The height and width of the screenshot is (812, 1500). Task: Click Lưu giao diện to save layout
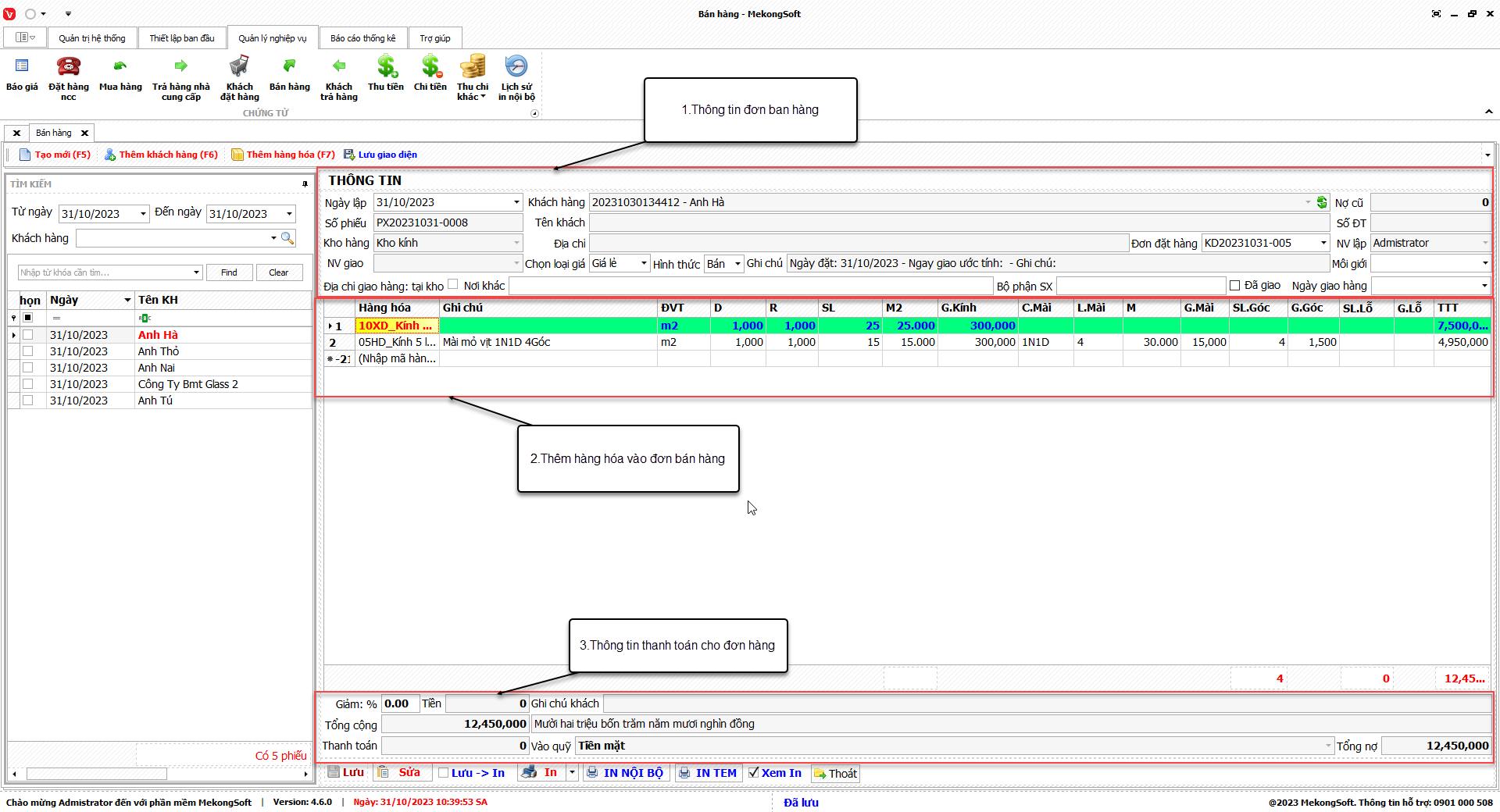(380, 155)
